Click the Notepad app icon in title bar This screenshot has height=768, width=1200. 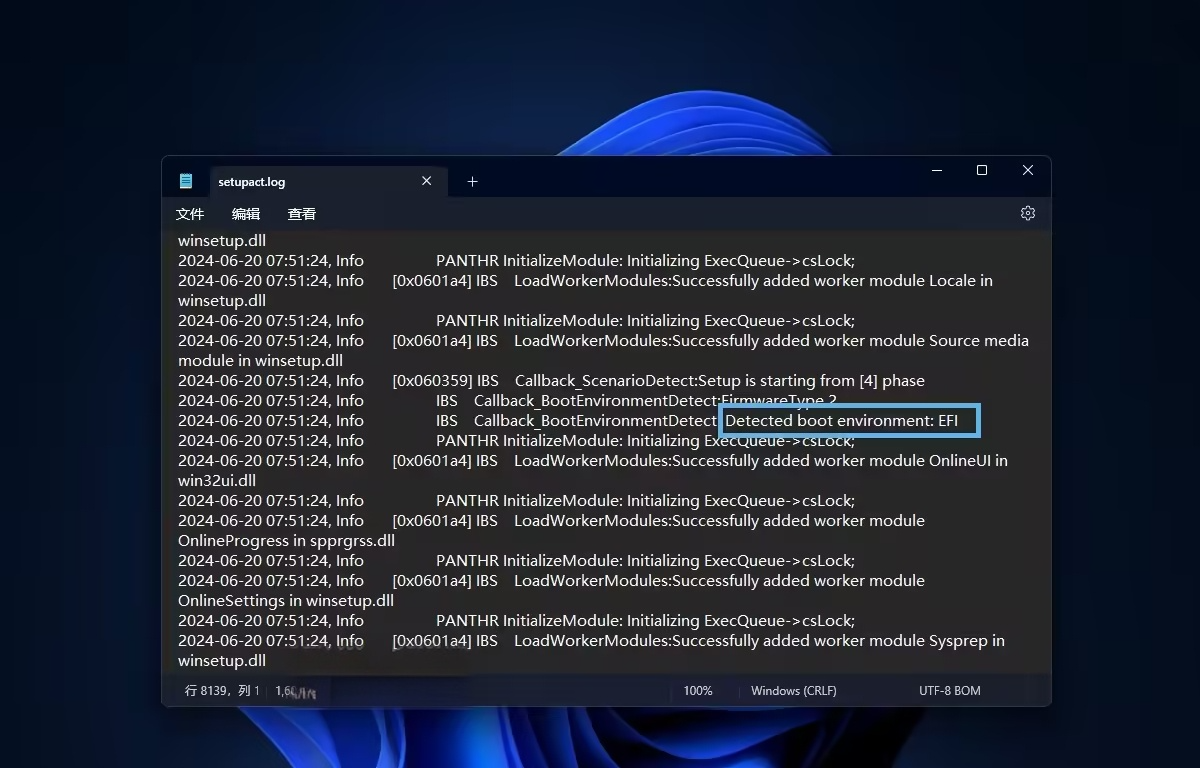pyautogui.click(x=186, y=181)
